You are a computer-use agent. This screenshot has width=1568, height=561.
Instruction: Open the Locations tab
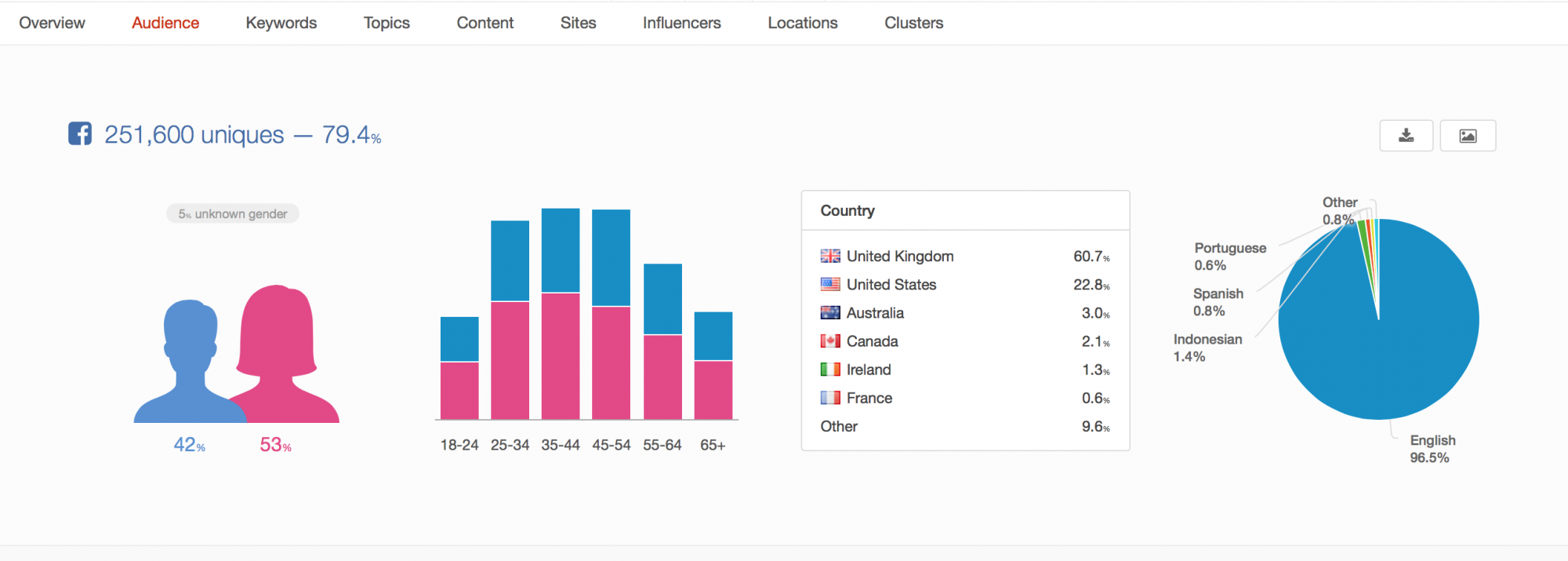point(802,23)
